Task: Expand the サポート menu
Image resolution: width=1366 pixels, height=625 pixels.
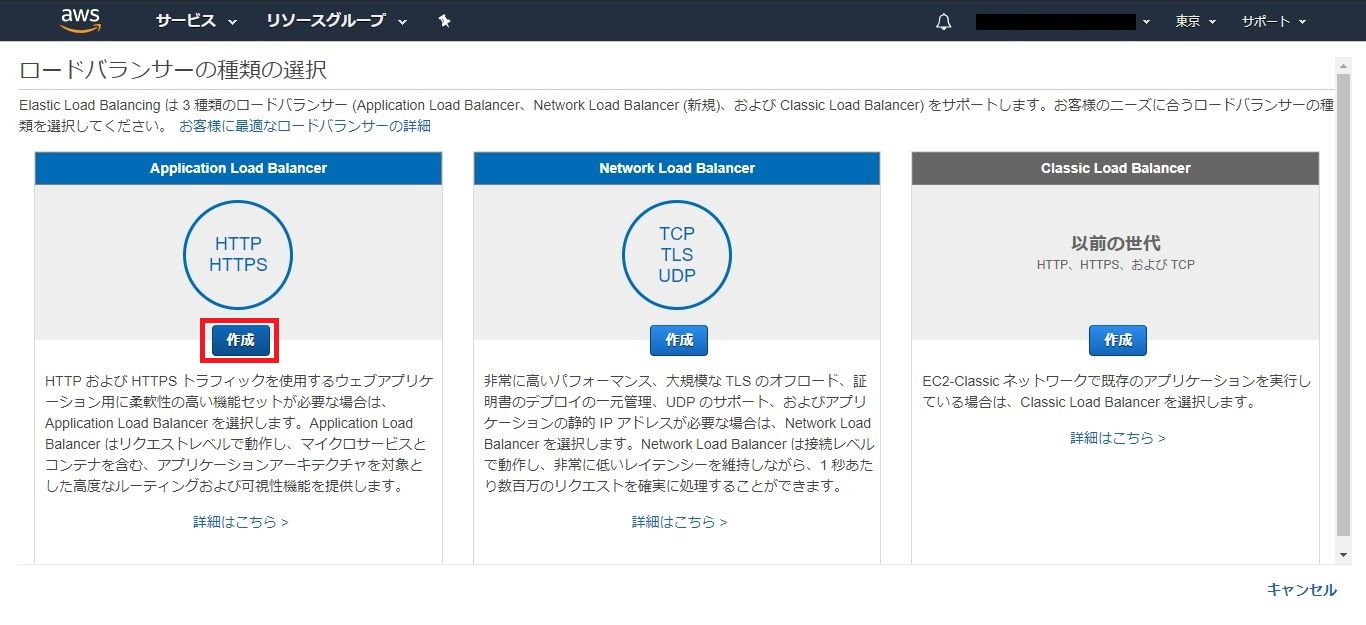Action: tap(1273, 21)
